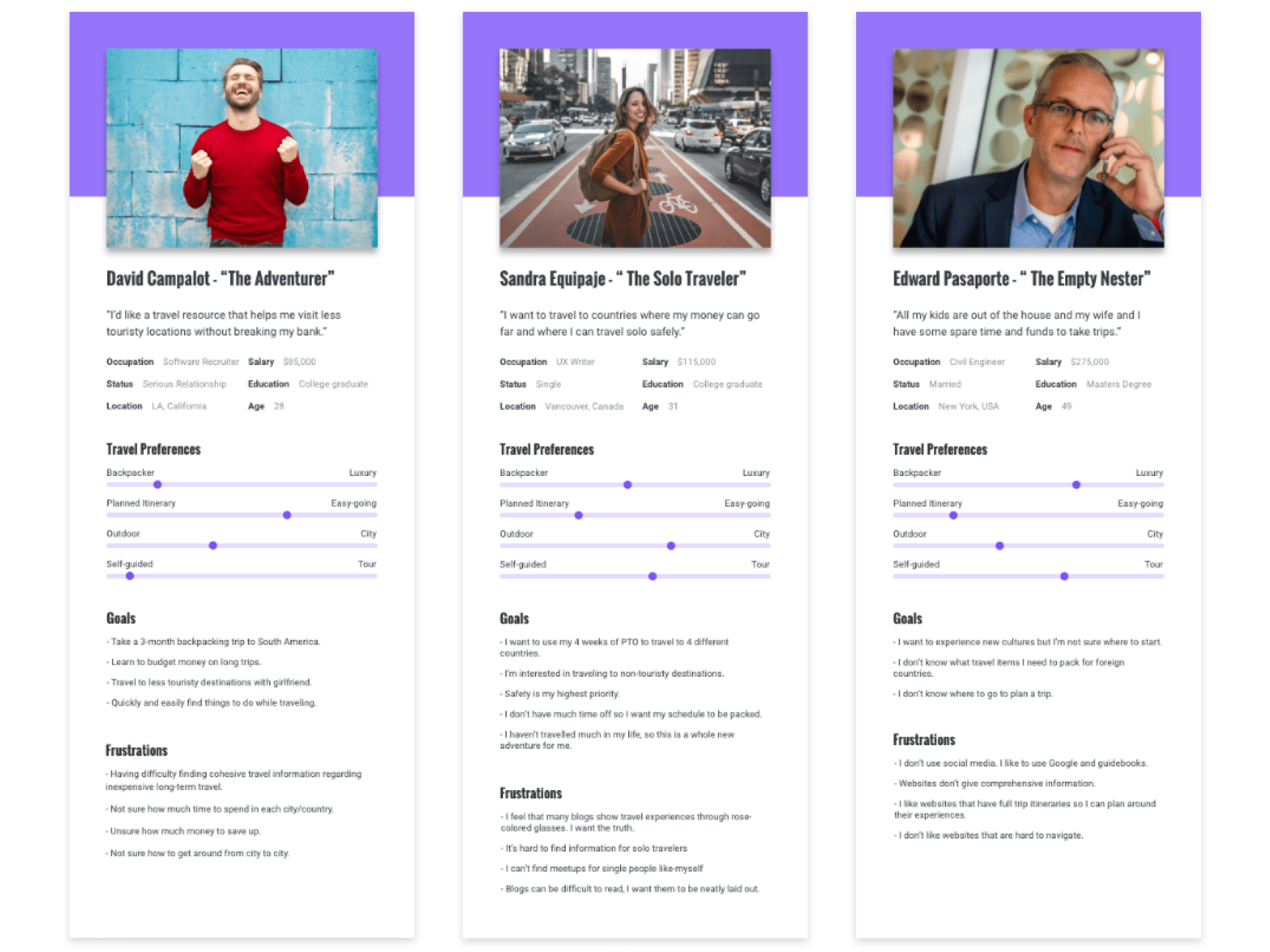
Task: Click Sandra's status value Single
Action: tap(549, 384)
